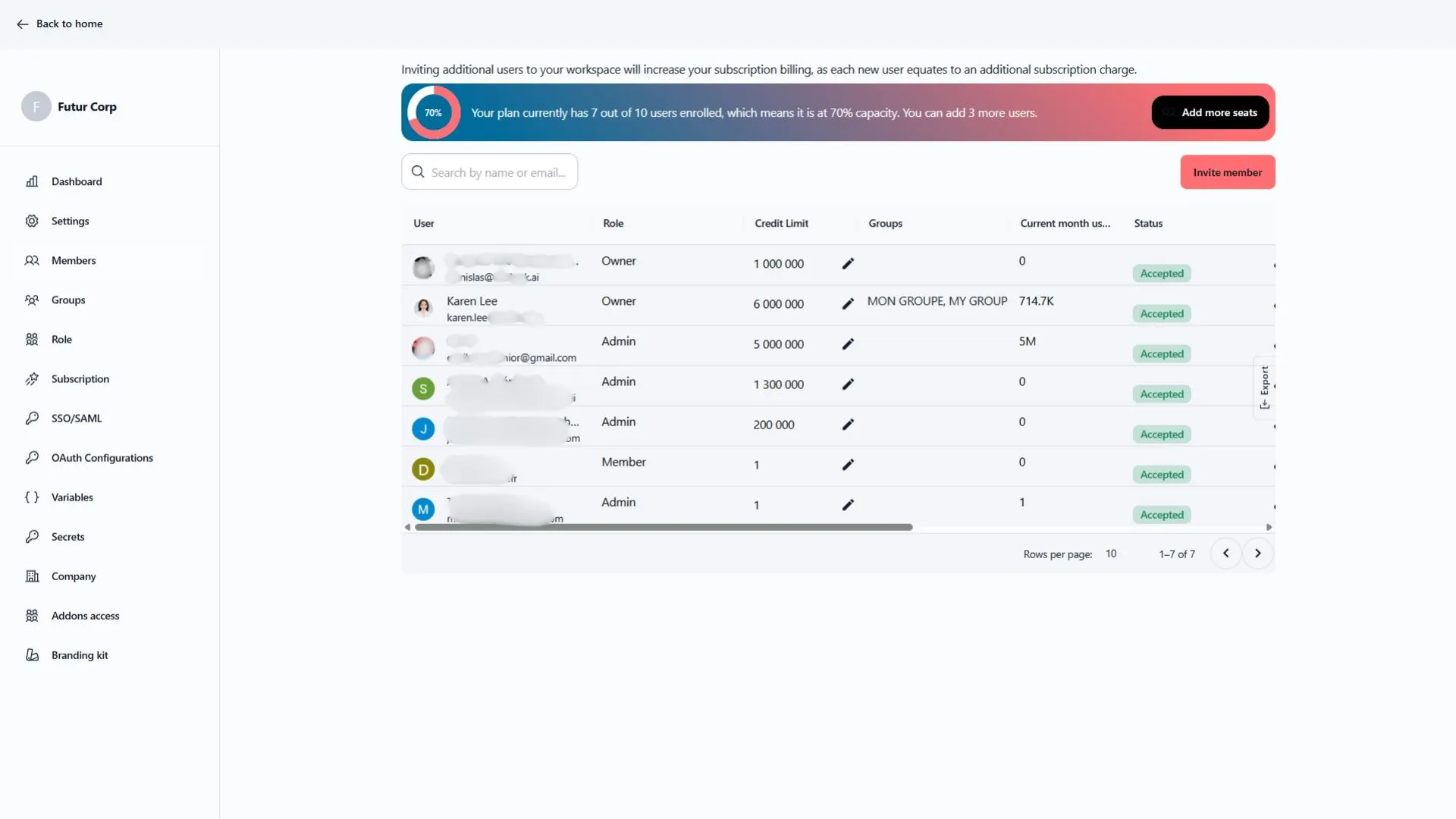The image size is (1456, 819).
Task: Open the Branding kit icon
Action: (32, 654)
